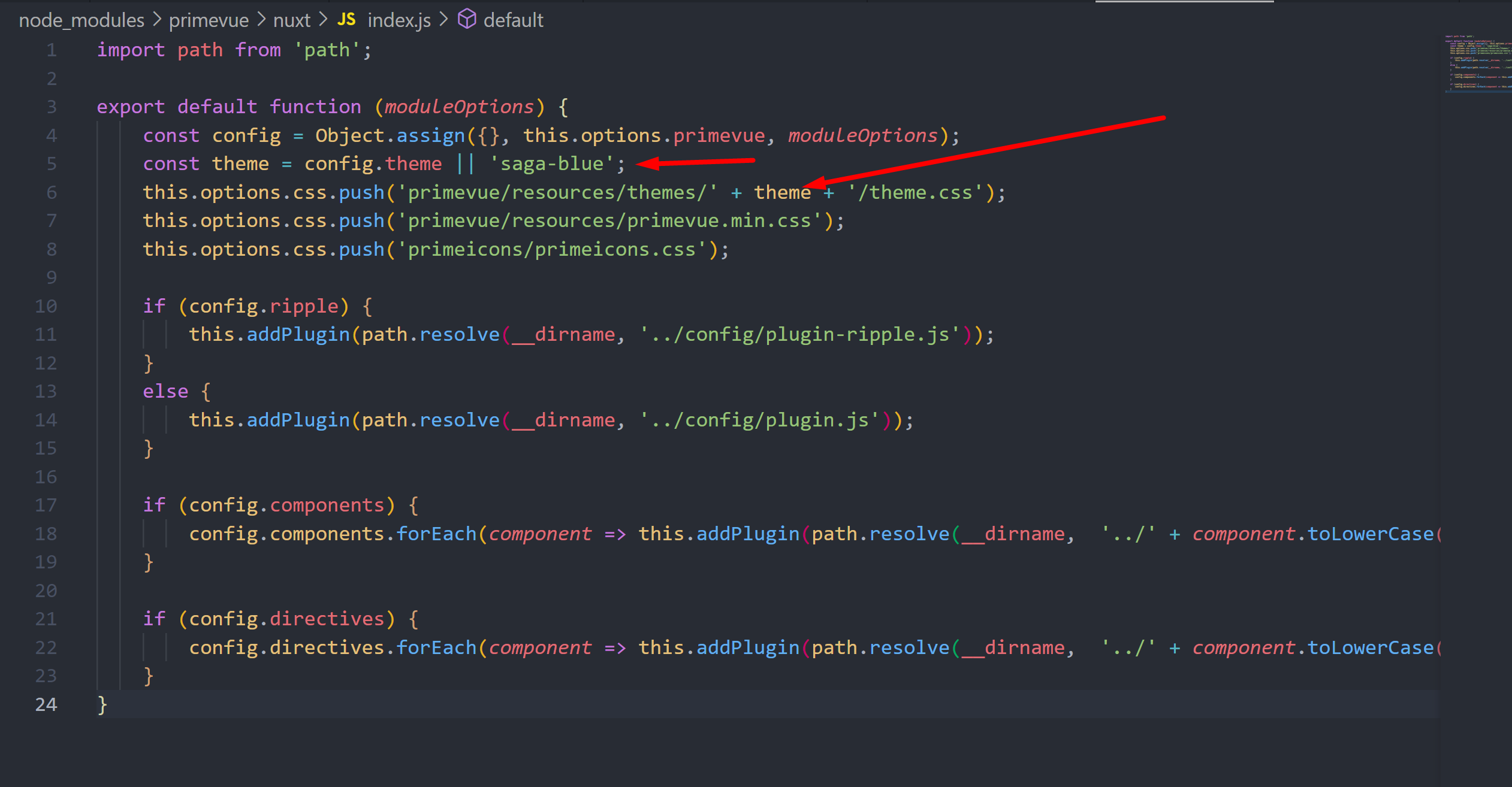Image resolution: width=1512 pixels, height=787 pixels.
Task: Open the nuxt breadcrumb dropdown
Action: click(291, 20)
